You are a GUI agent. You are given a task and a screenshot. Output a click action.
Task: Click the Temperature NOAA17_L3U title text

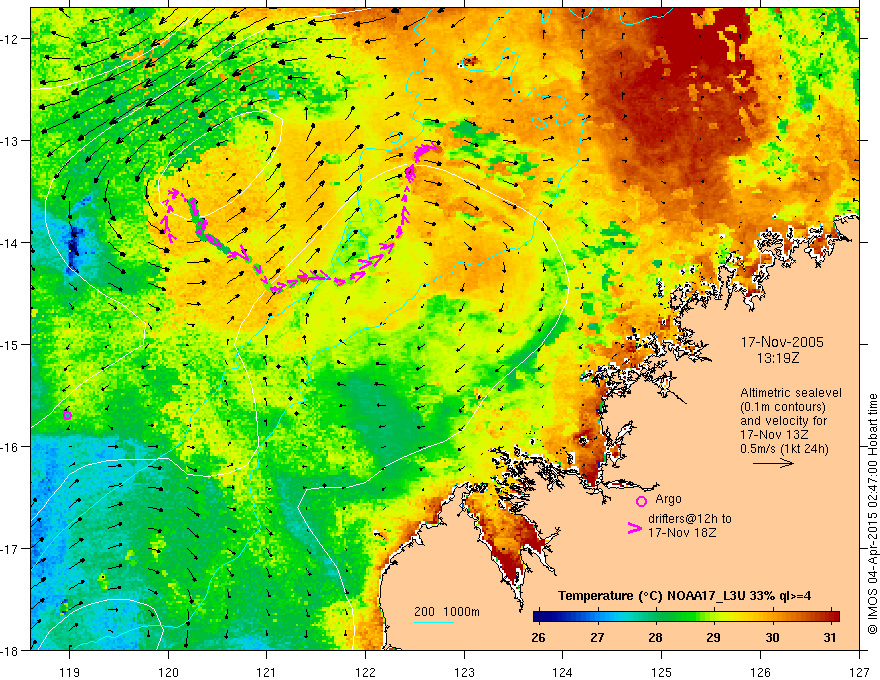[684, 596]
